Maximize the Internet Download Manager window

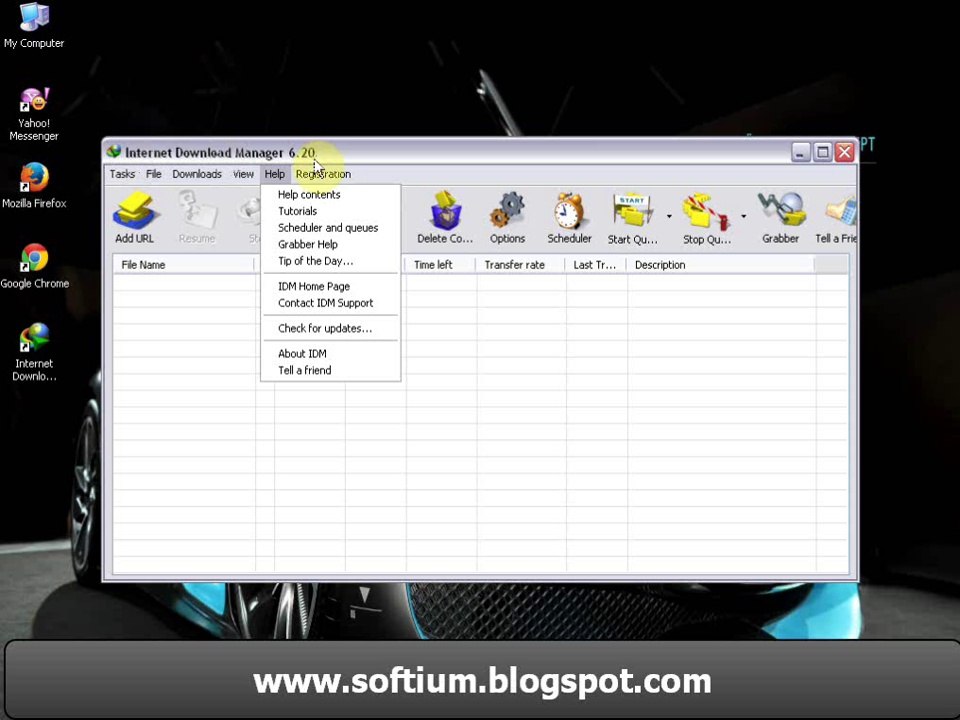tap(823, 152)
